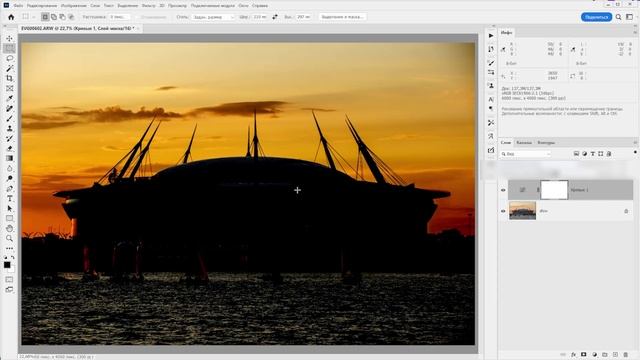This screenshot has width=640, height=360.
Task: Hide the Background layer
Action: [503, 211]
